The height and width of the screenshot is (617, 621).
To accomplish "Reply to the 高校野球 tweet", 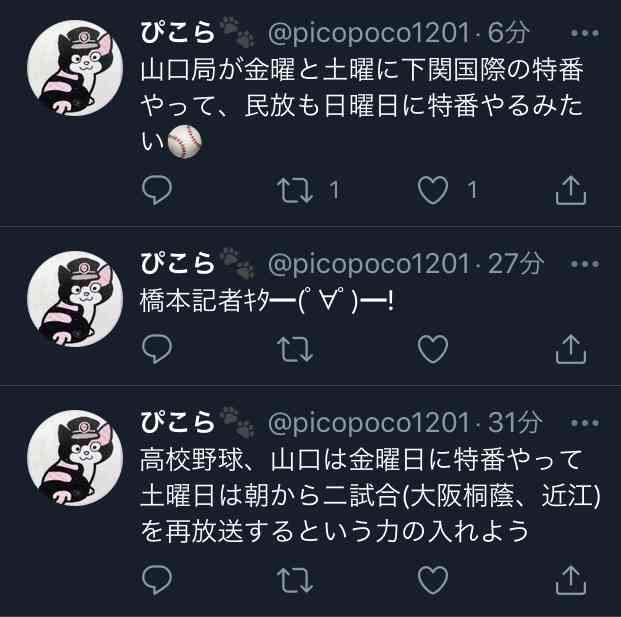I will pos(157,580).
